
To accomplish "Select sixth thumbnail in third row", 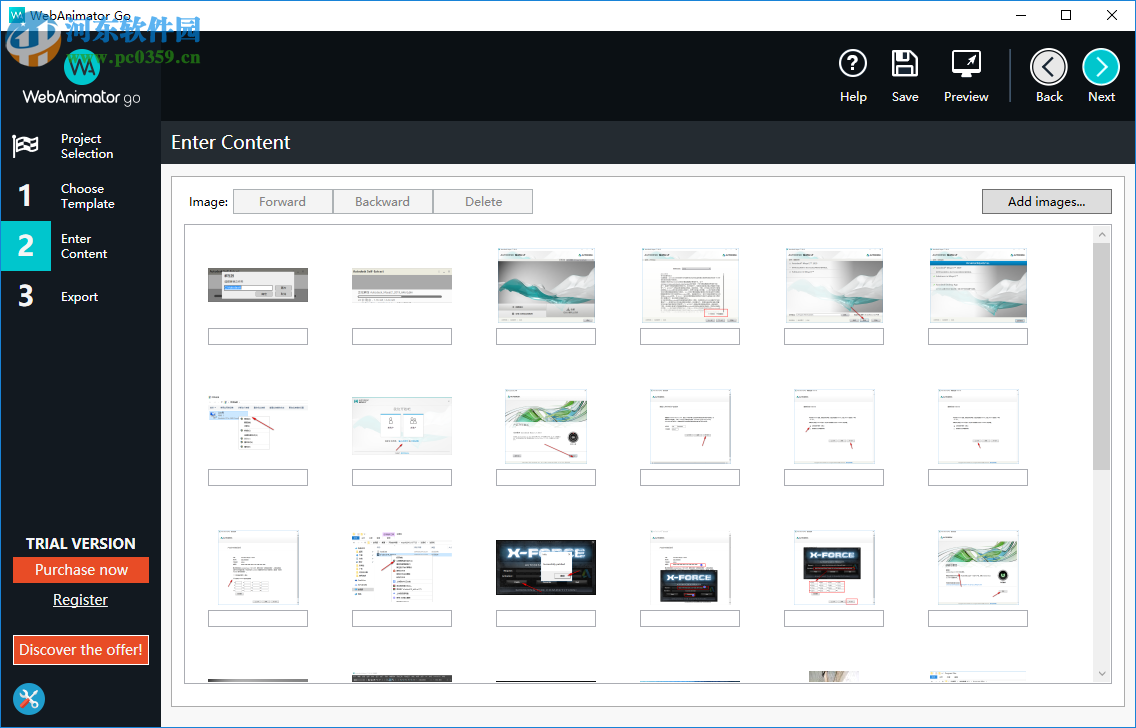I will (x=978, y=566).
